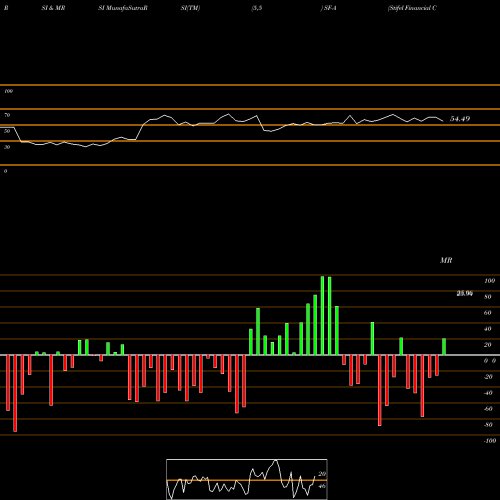Screen dimensions: 500x500
Task: Click the 'SI(TM)' header label
Action: click(x=190, y=8)
